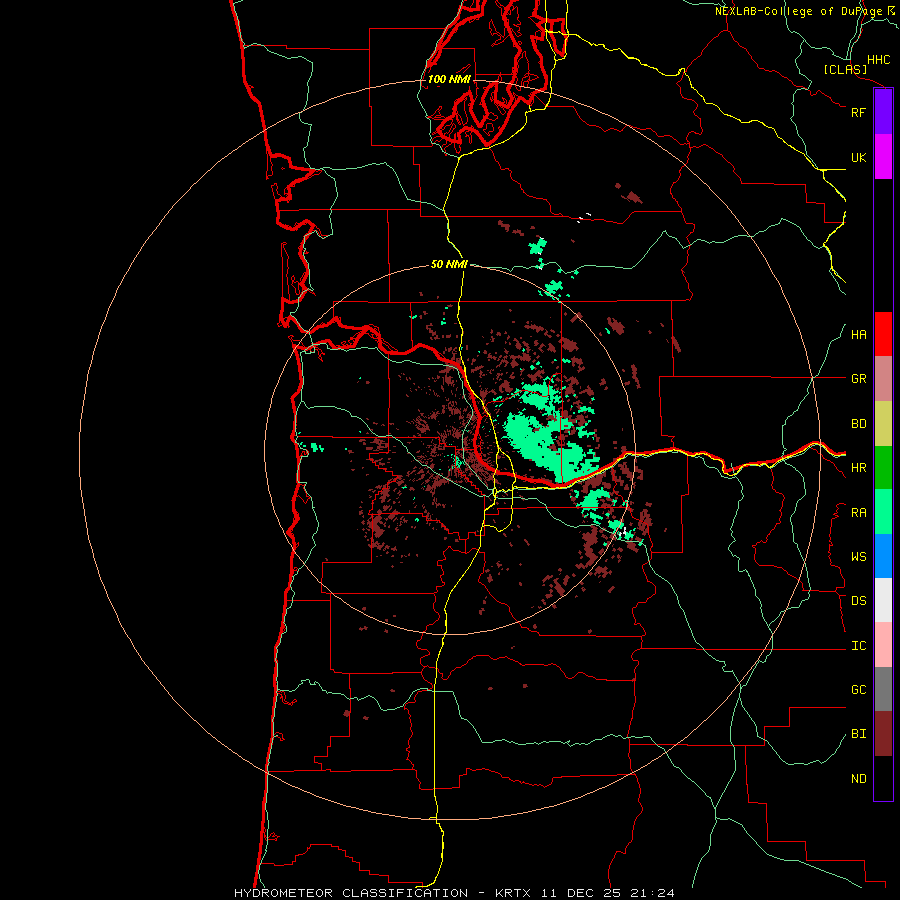Click the 100 NMI range ring label
The width and height of the screenshot is (900, 900).
coord(449,79)
